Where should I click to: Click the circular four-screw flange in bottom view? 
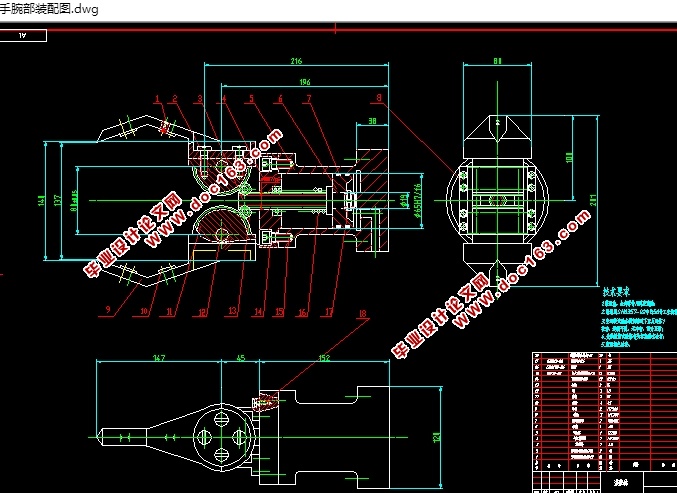pyautogui.click(x=222, y=437)
